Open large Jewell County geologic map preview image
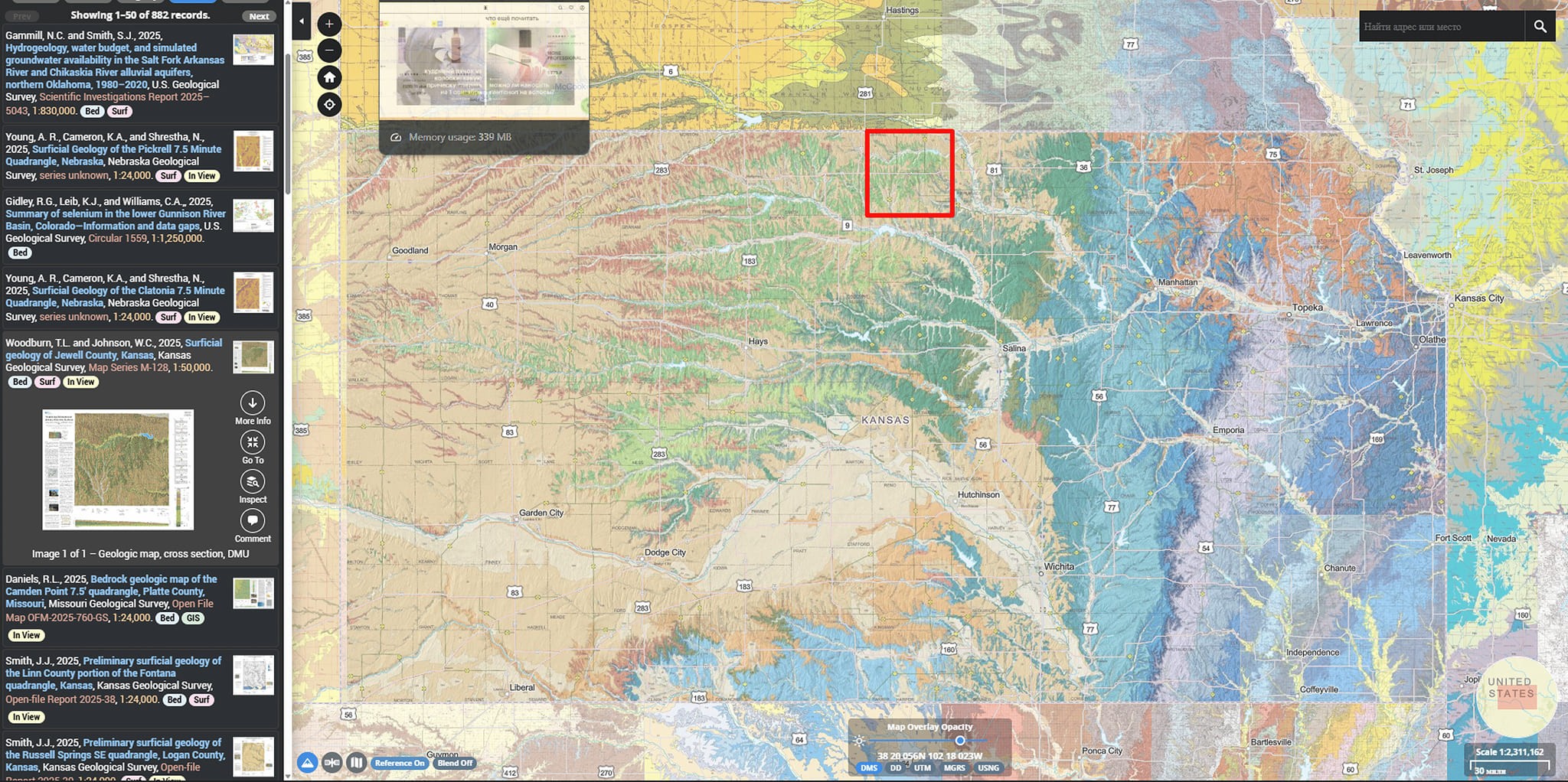 click(118, 470)
